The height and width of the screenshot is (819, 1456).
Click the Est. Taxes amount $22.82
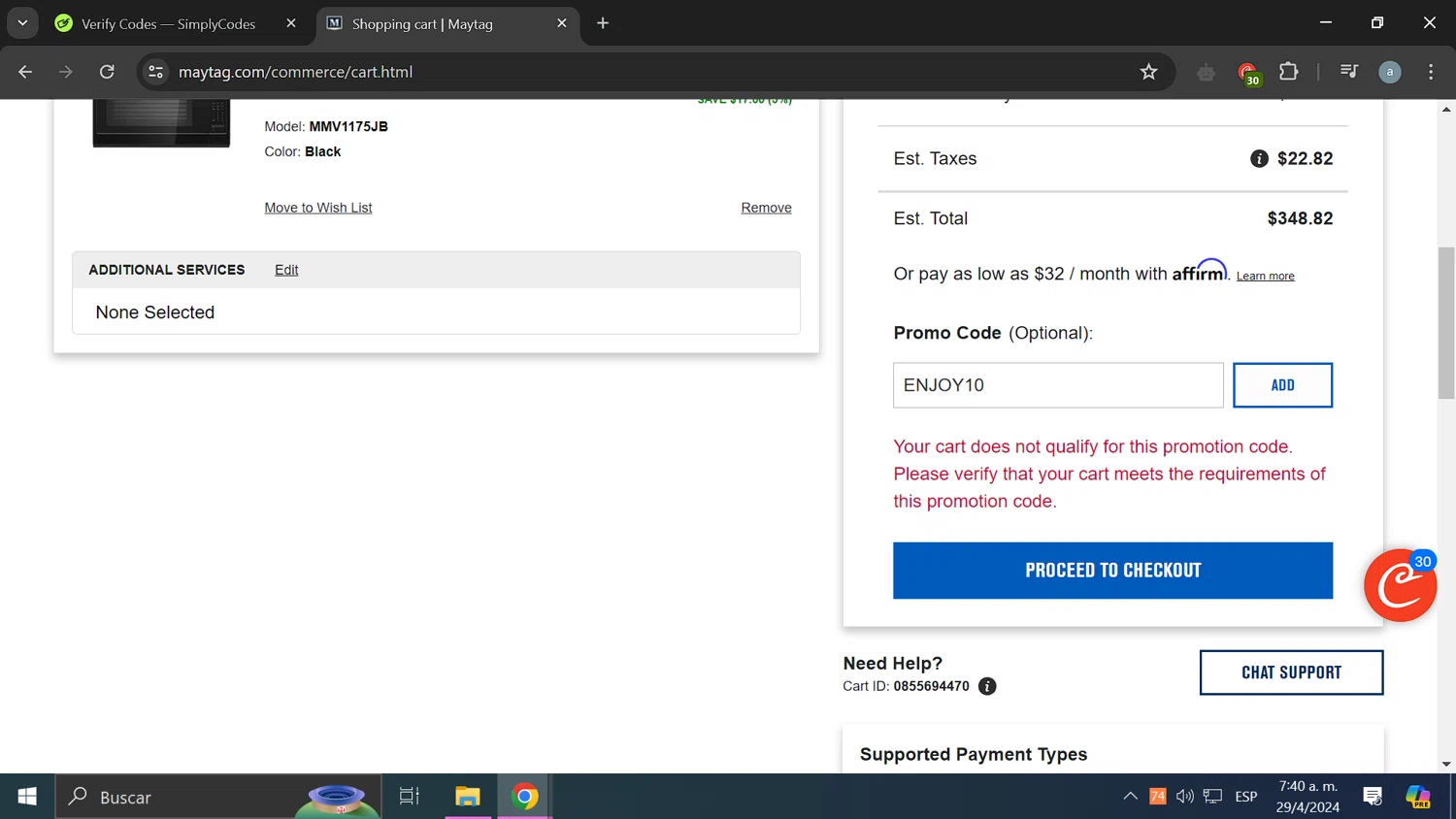(x=1305, y=158)
